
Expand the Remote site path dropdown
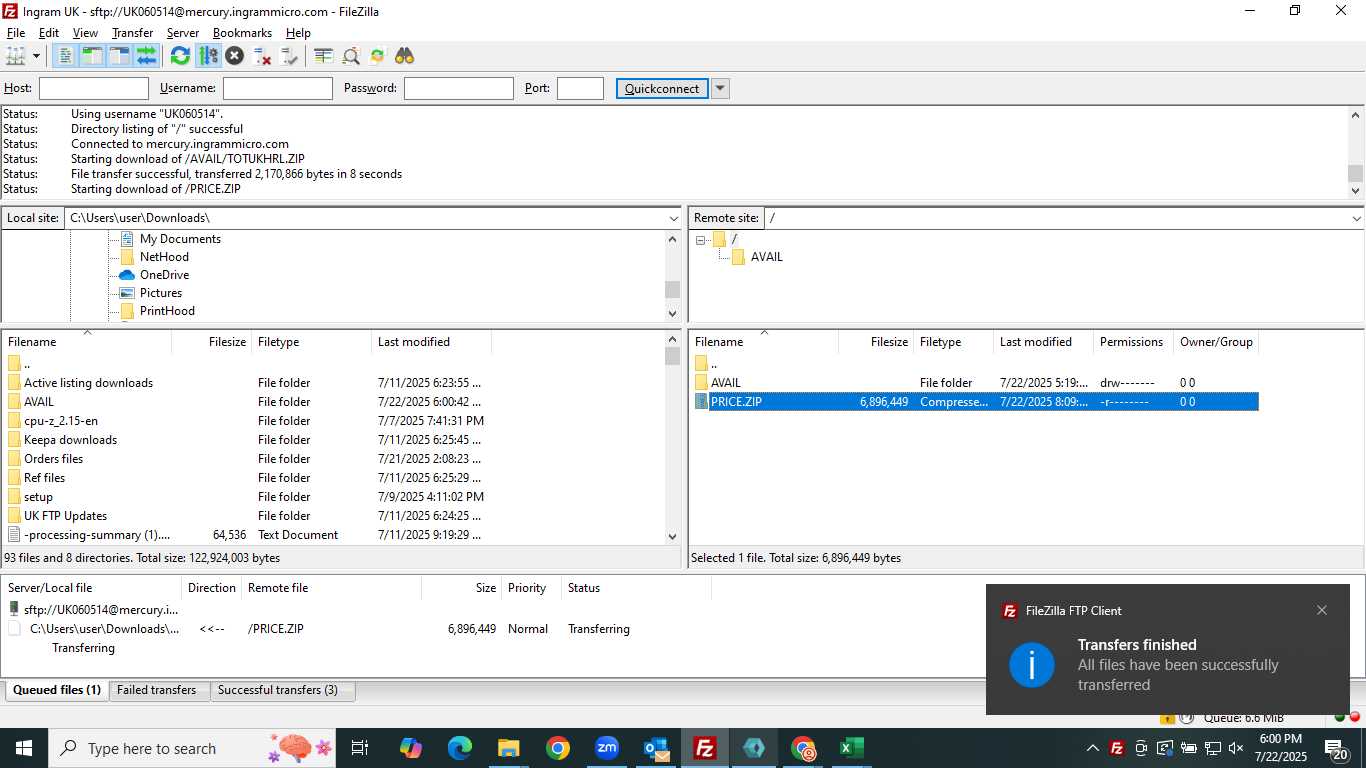click(x=1356, y=218)
